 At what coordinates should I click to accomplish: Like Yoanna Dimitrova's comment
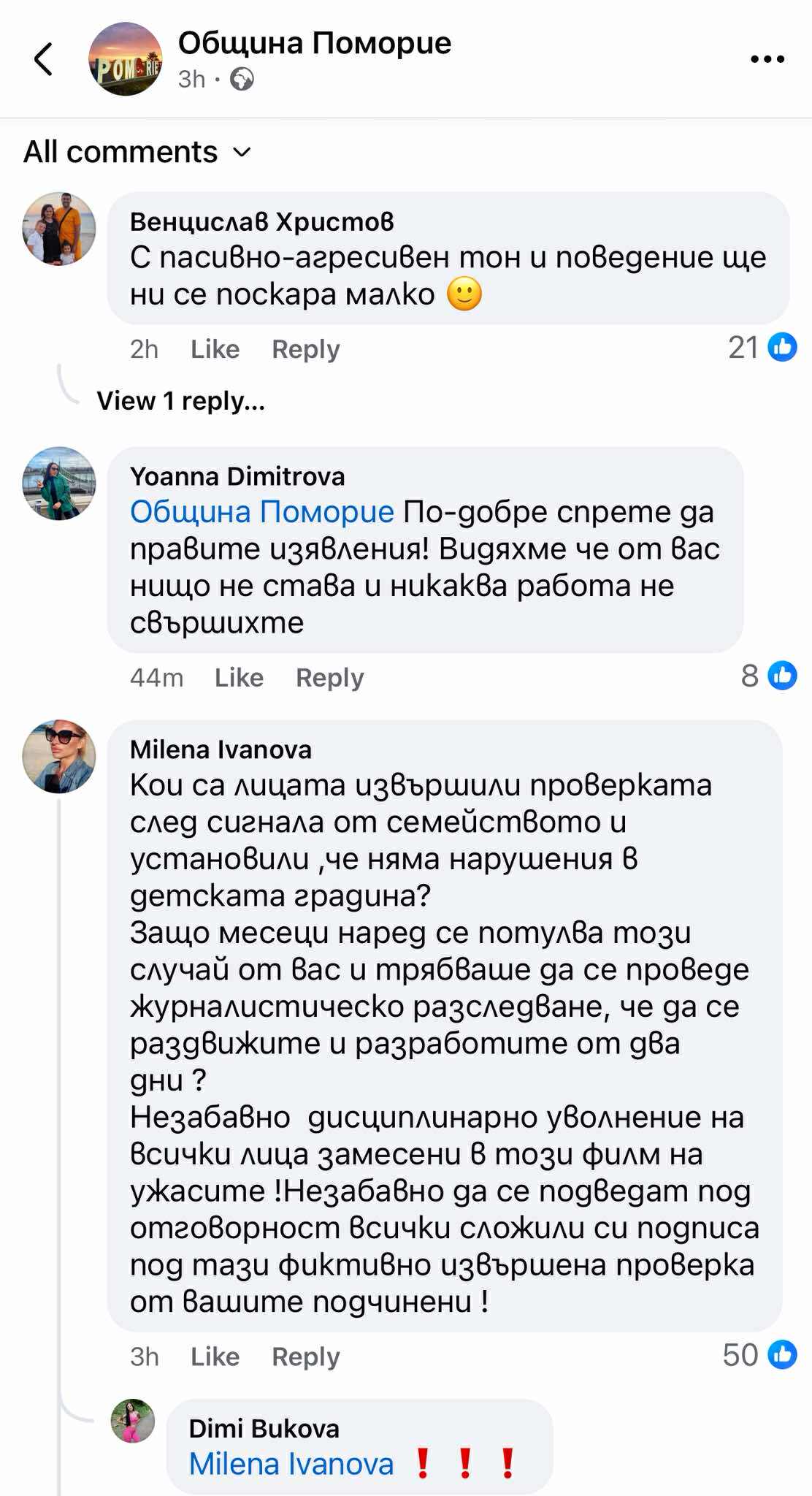pos(239,678)
